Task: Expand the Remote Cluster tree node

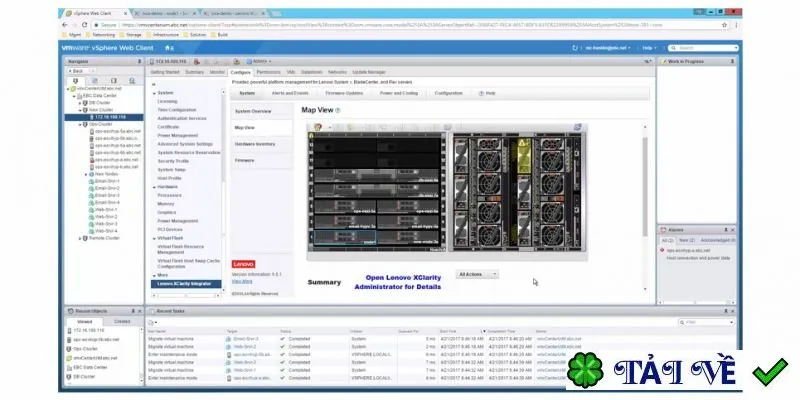Action: click(80, 238)
